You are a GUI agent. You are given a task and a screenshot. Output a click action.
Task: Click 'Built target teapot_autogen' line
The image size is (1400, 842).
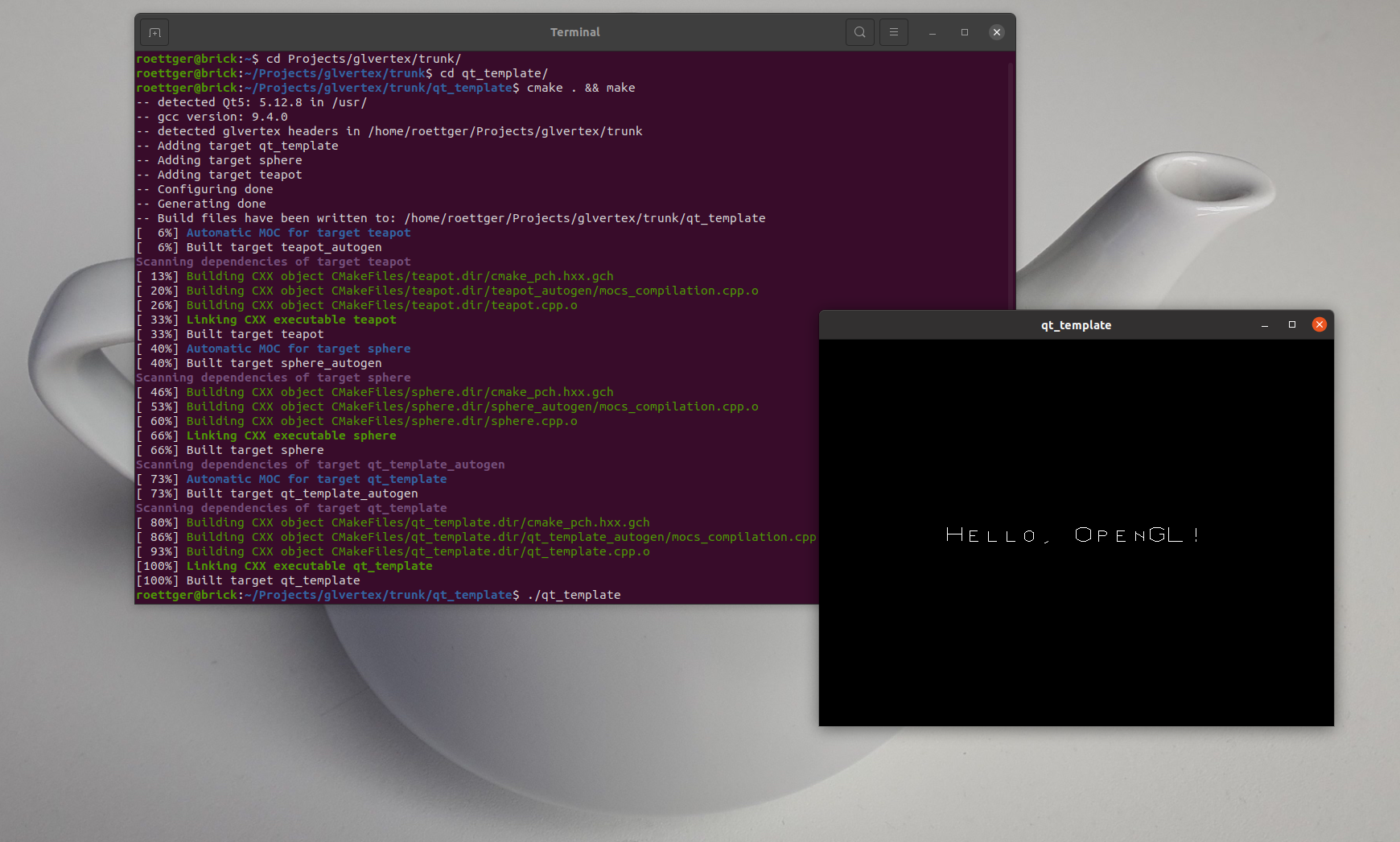259,247
